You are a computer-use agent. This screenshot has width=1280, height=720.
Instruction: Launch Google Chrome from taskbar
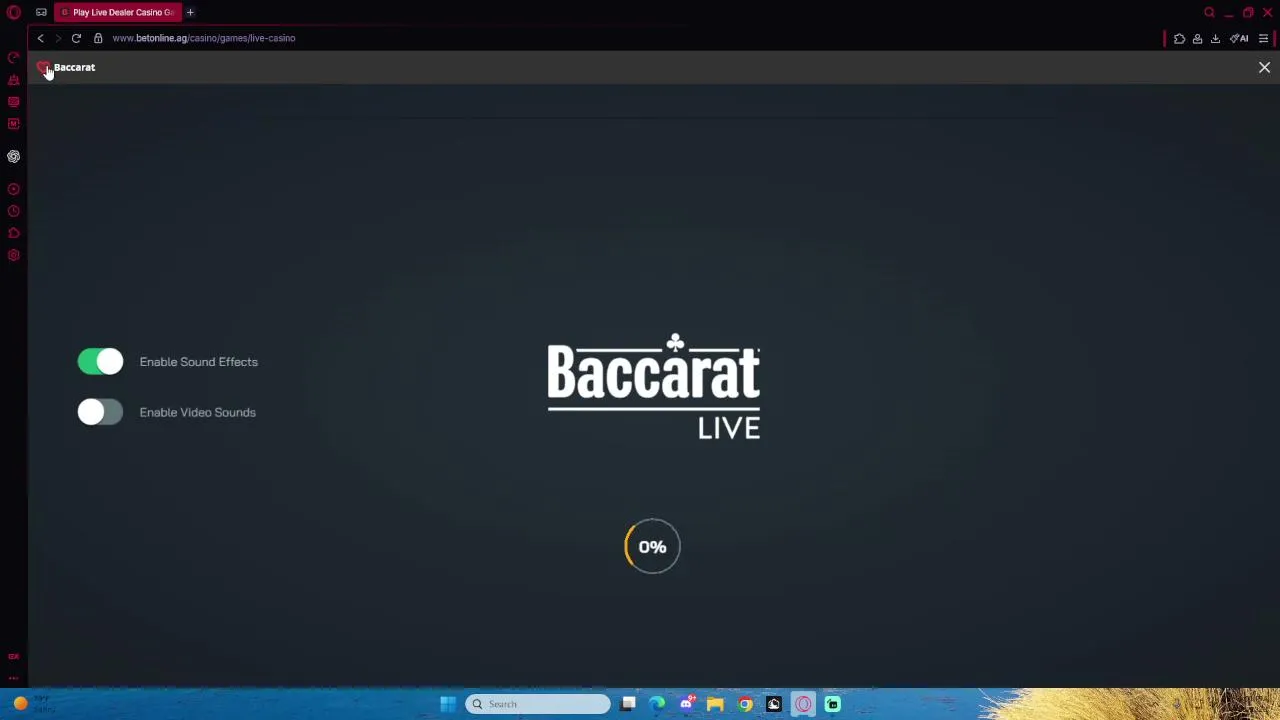click(745, 704)
